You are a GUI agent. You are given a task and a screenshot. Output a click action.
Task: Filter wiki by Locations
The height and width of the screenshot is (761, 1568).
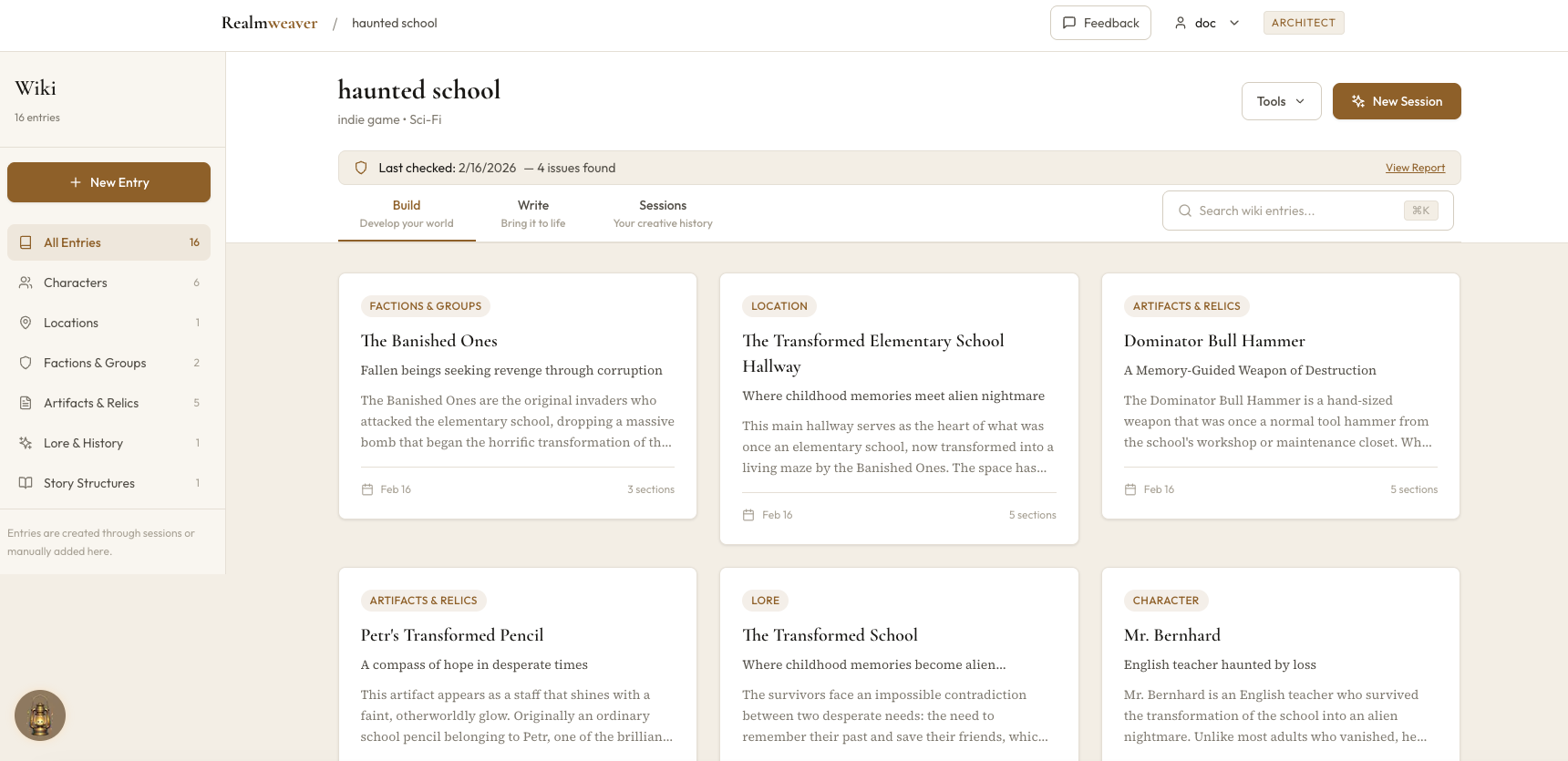click(x=108, y=323)
